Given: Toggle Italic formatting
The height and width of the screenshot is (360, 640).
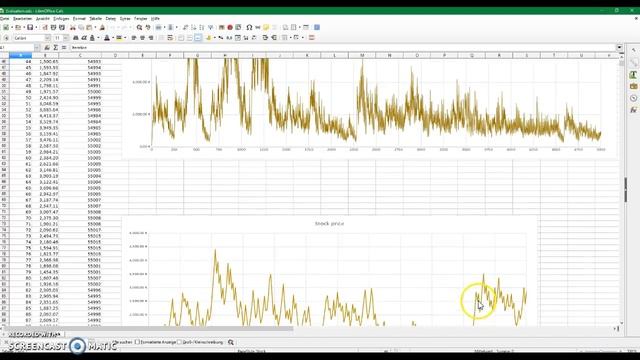Looking at the screenshot, I should pos(84,38).
